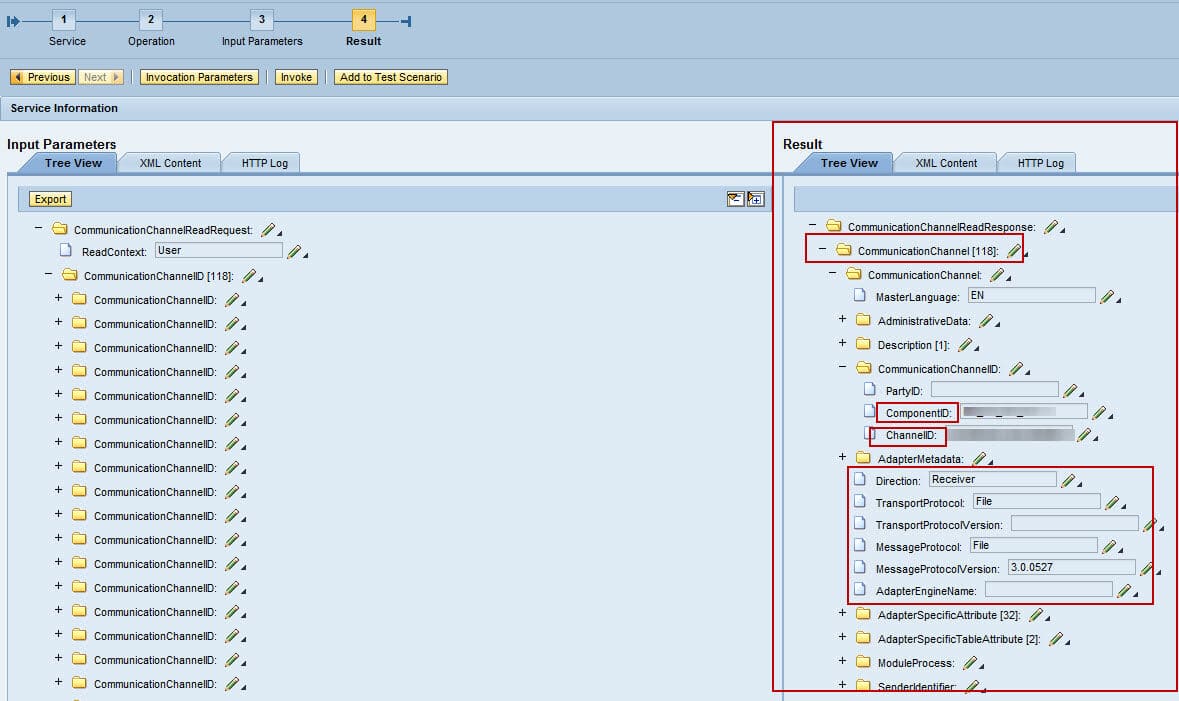Click pencil icon next to CommunicationChannelReadRequest

coord(268,230)
